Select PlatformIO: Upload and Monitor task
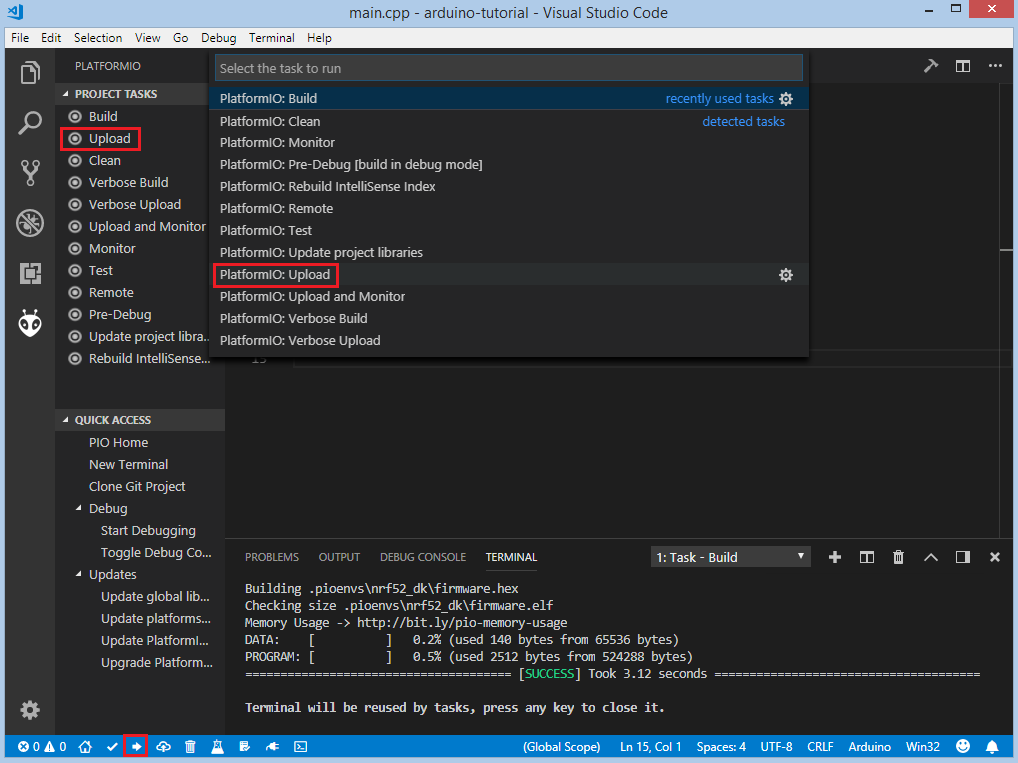The width and height of the screenshot is (1018, 763). tap(509, 297)
